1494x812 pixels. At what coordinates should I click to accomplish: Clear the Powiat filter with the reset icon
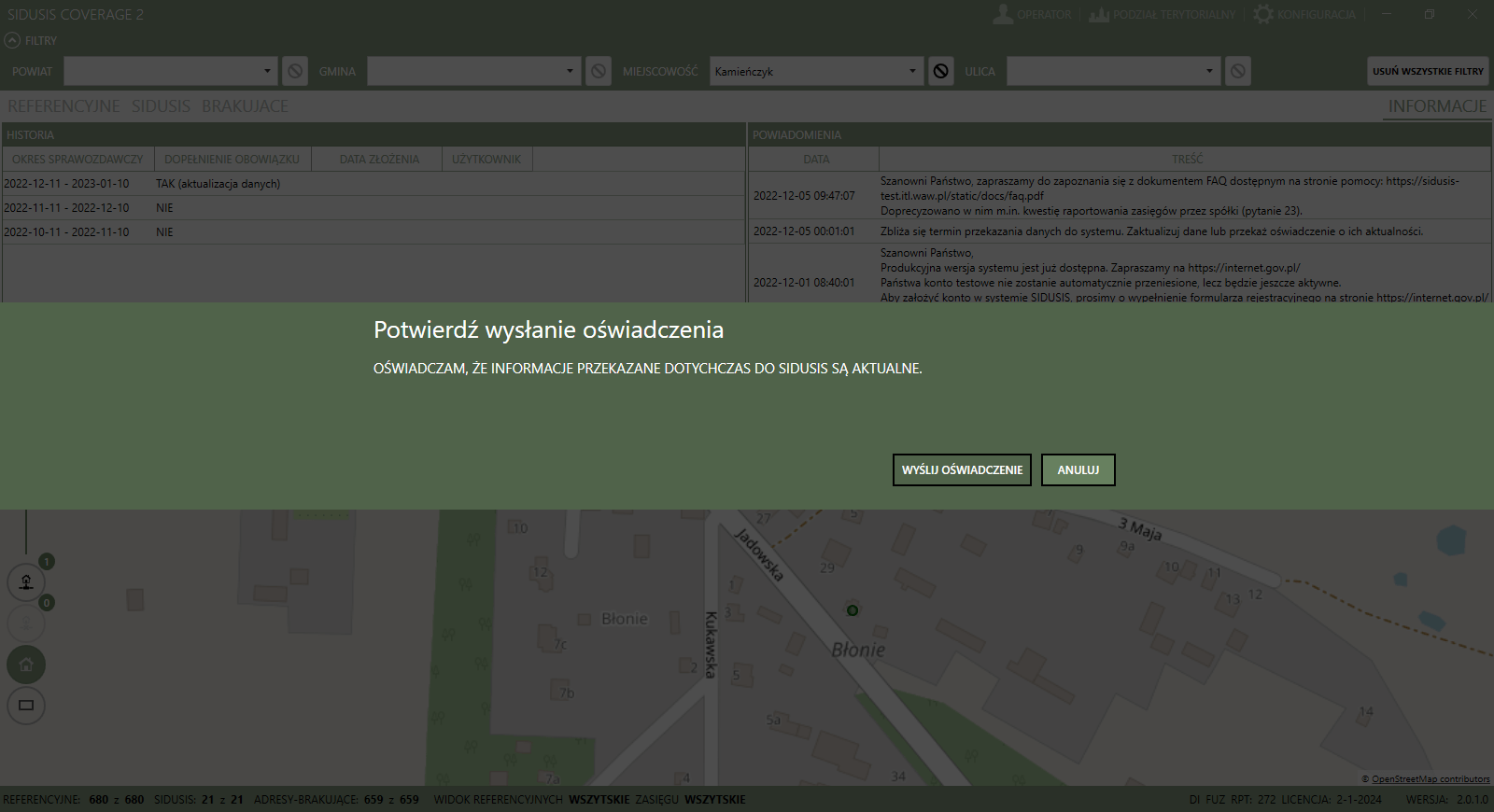(295, 71)
